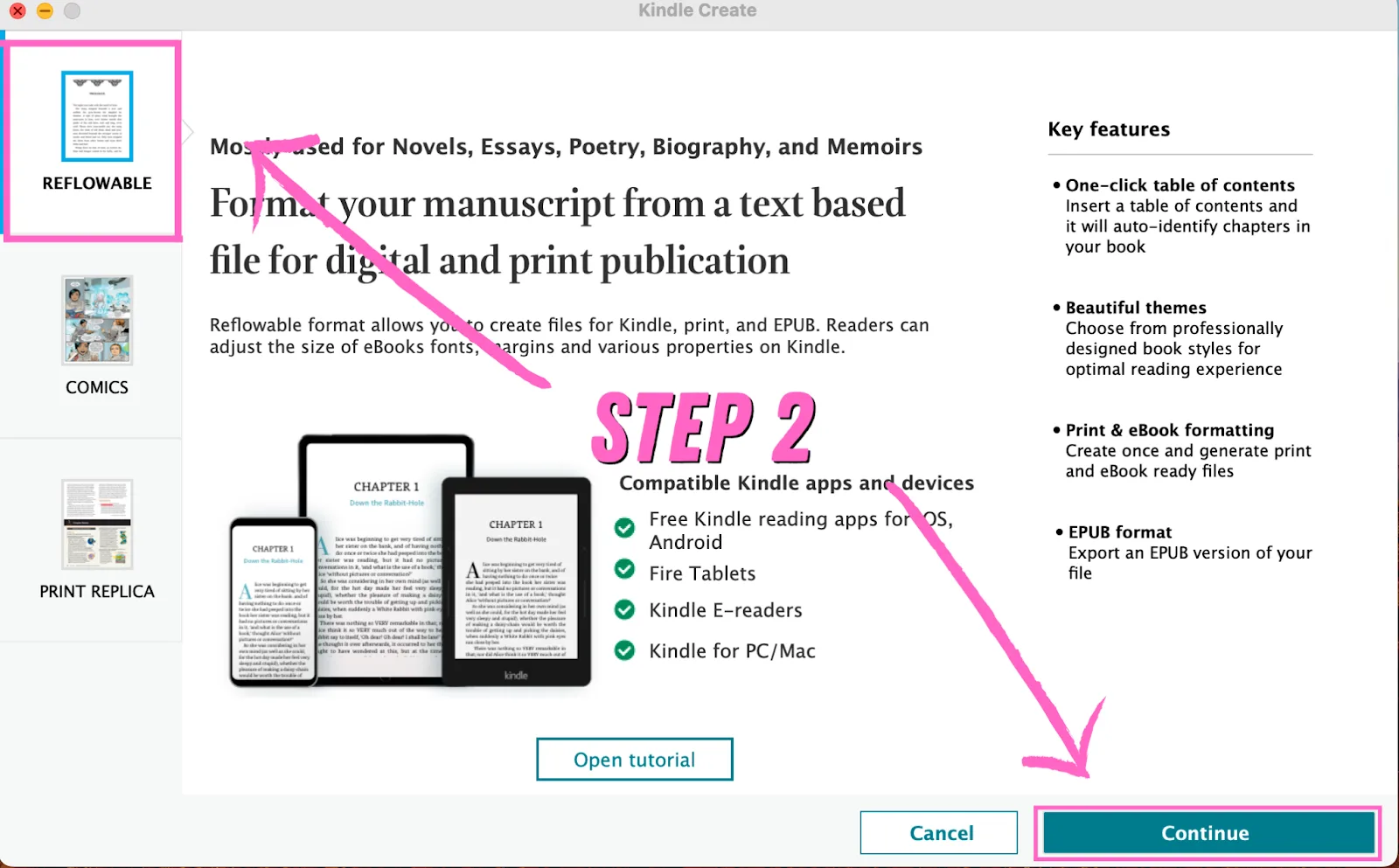Viewport: 1399px width, 868px height.
Task: Cancel the project type dialog
Action: coord(939,833)
